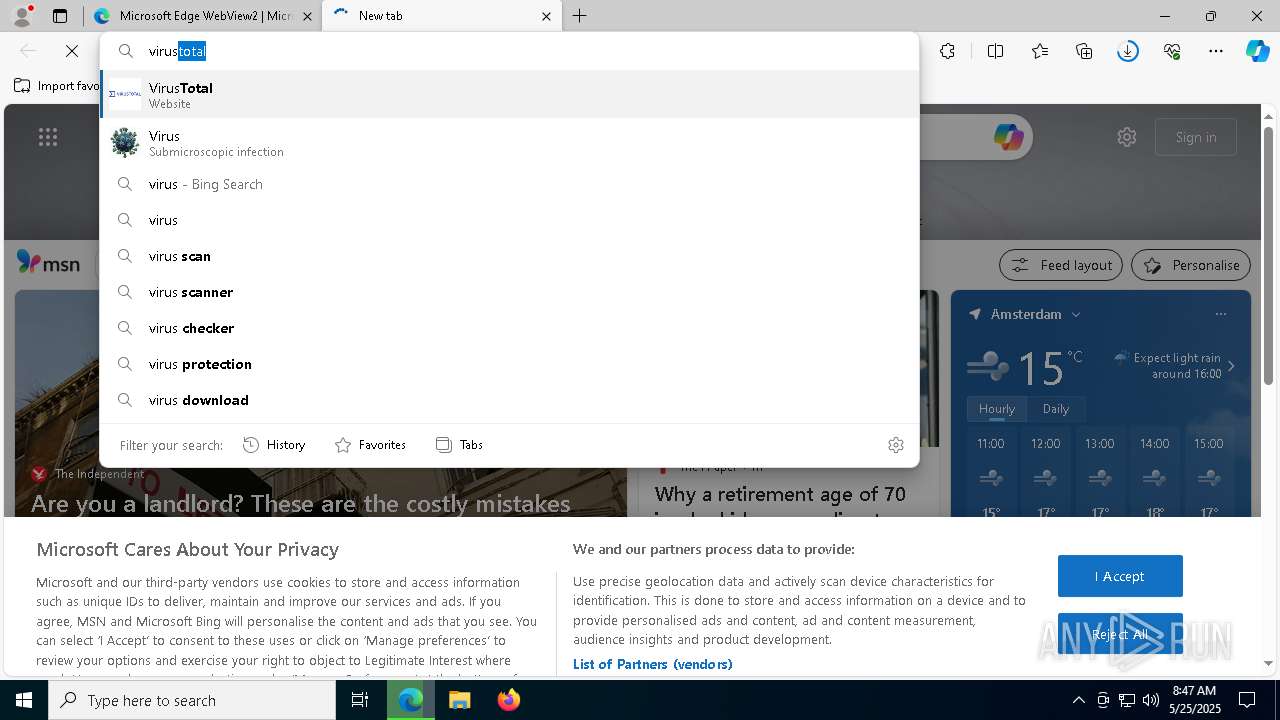
Task: Filter search by Tabs
Action: 460,445
